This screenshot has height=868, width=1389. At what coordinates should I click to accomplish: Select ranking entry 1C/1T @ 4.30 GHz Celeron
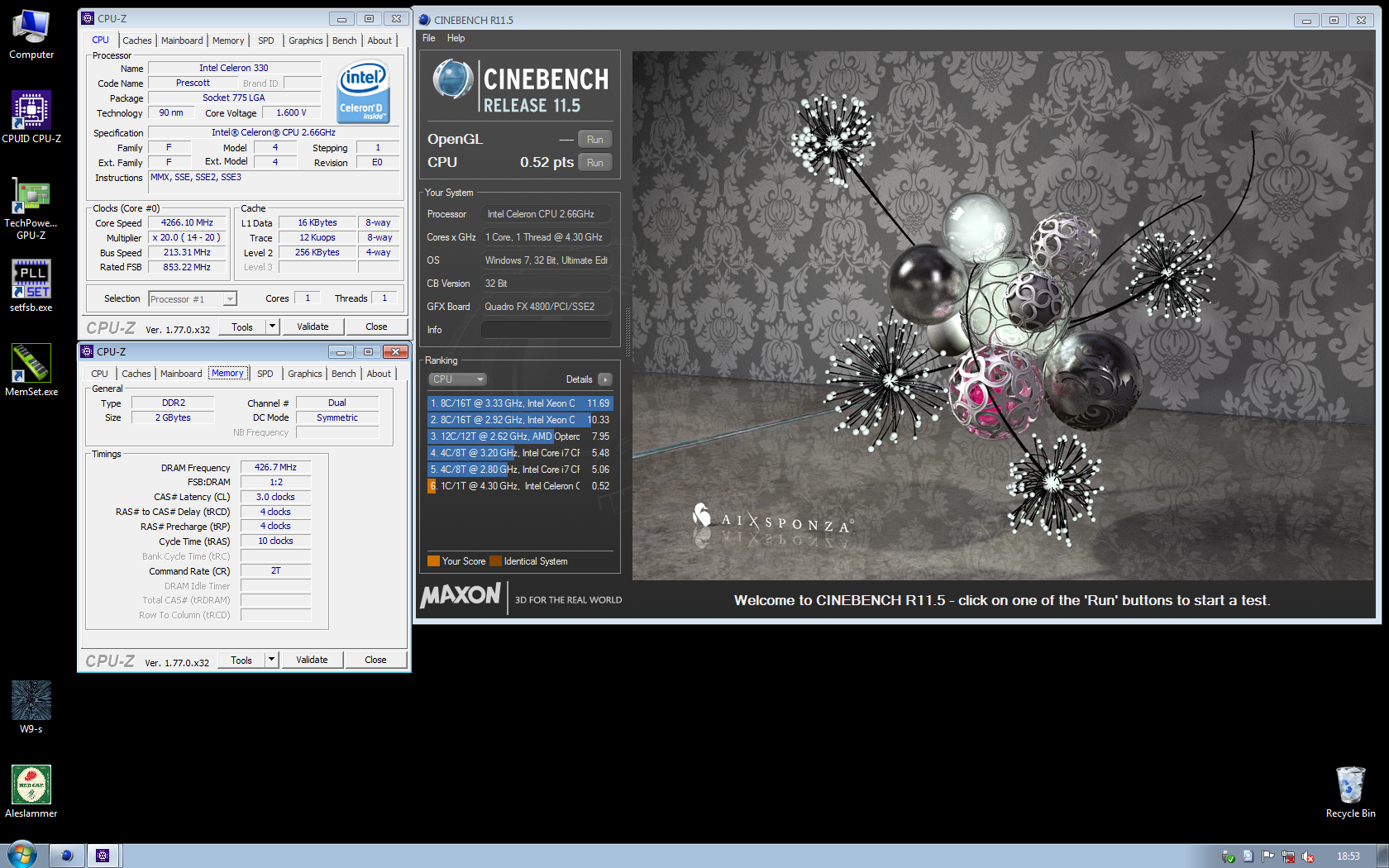pyautogui.click(x=520, y=486)
